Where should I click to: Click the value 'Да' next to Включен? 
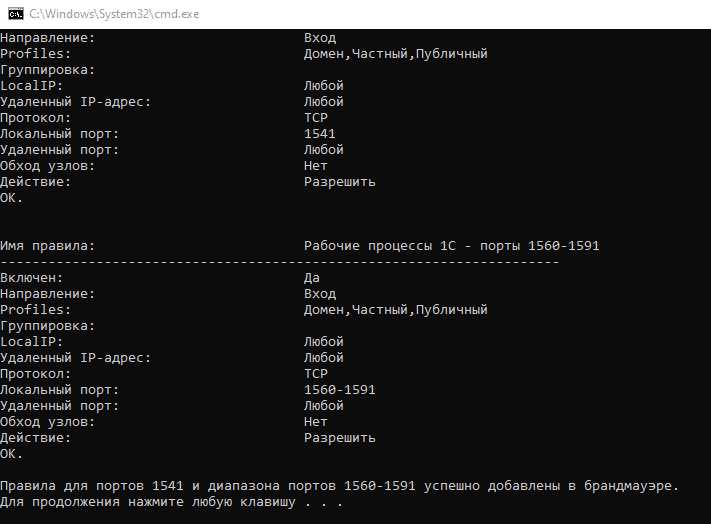(312, 278)
